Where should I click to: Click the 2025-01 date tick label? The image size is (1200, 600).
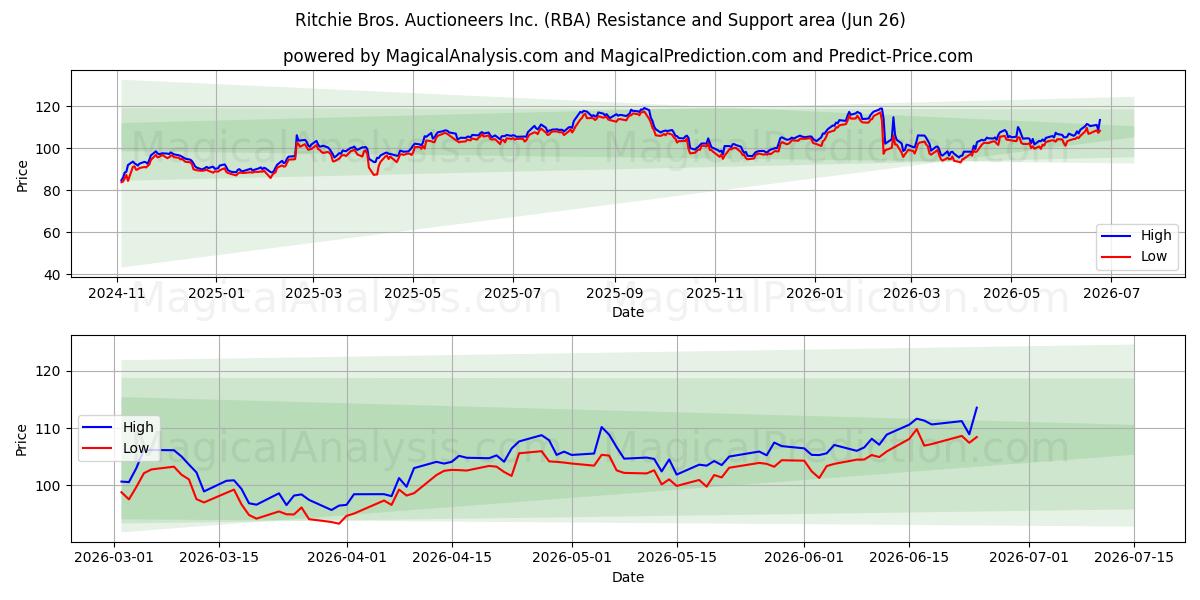click(216, 294)
